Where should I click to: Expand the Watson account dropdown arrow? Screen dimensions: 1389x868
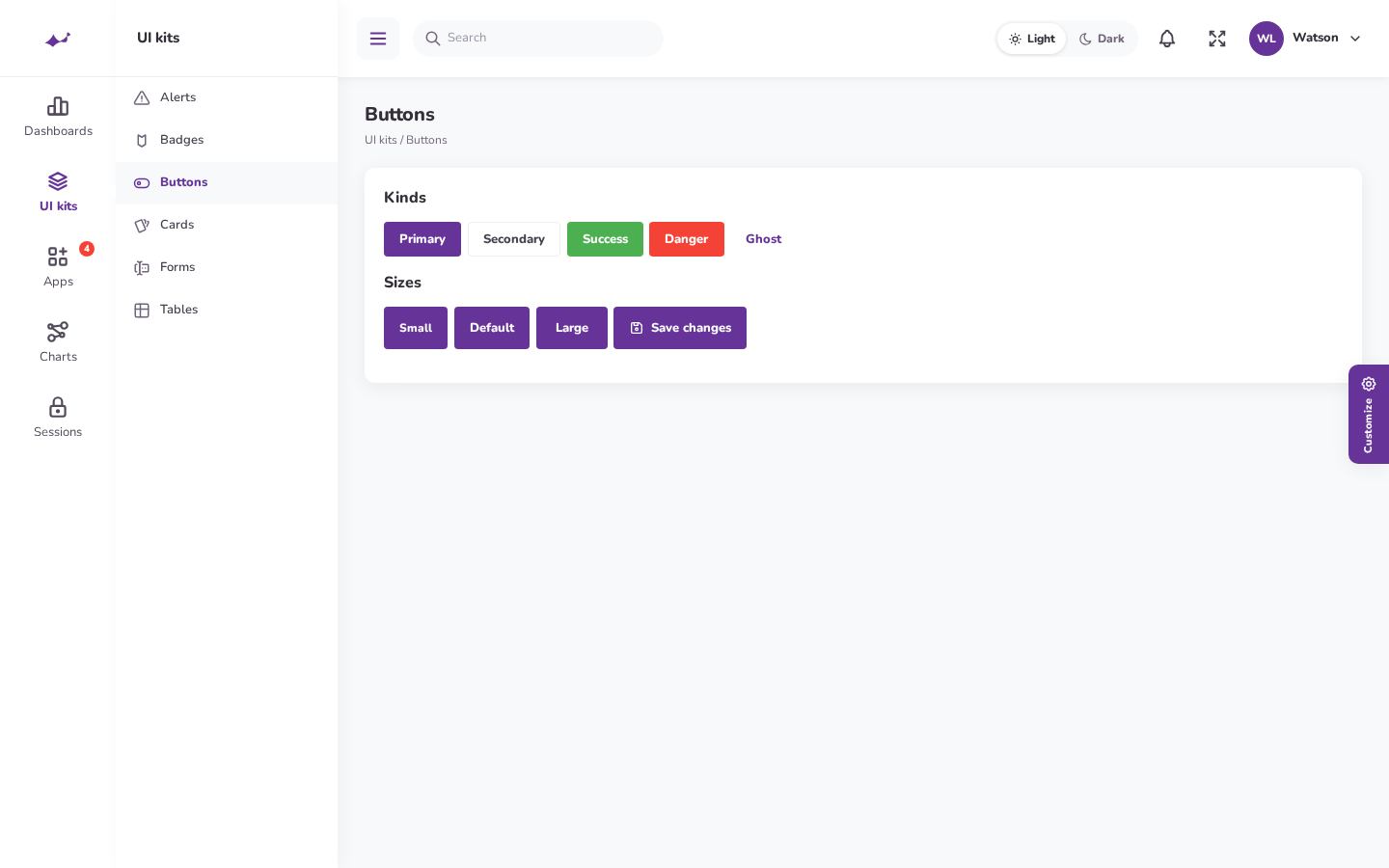pos(1355,39)
